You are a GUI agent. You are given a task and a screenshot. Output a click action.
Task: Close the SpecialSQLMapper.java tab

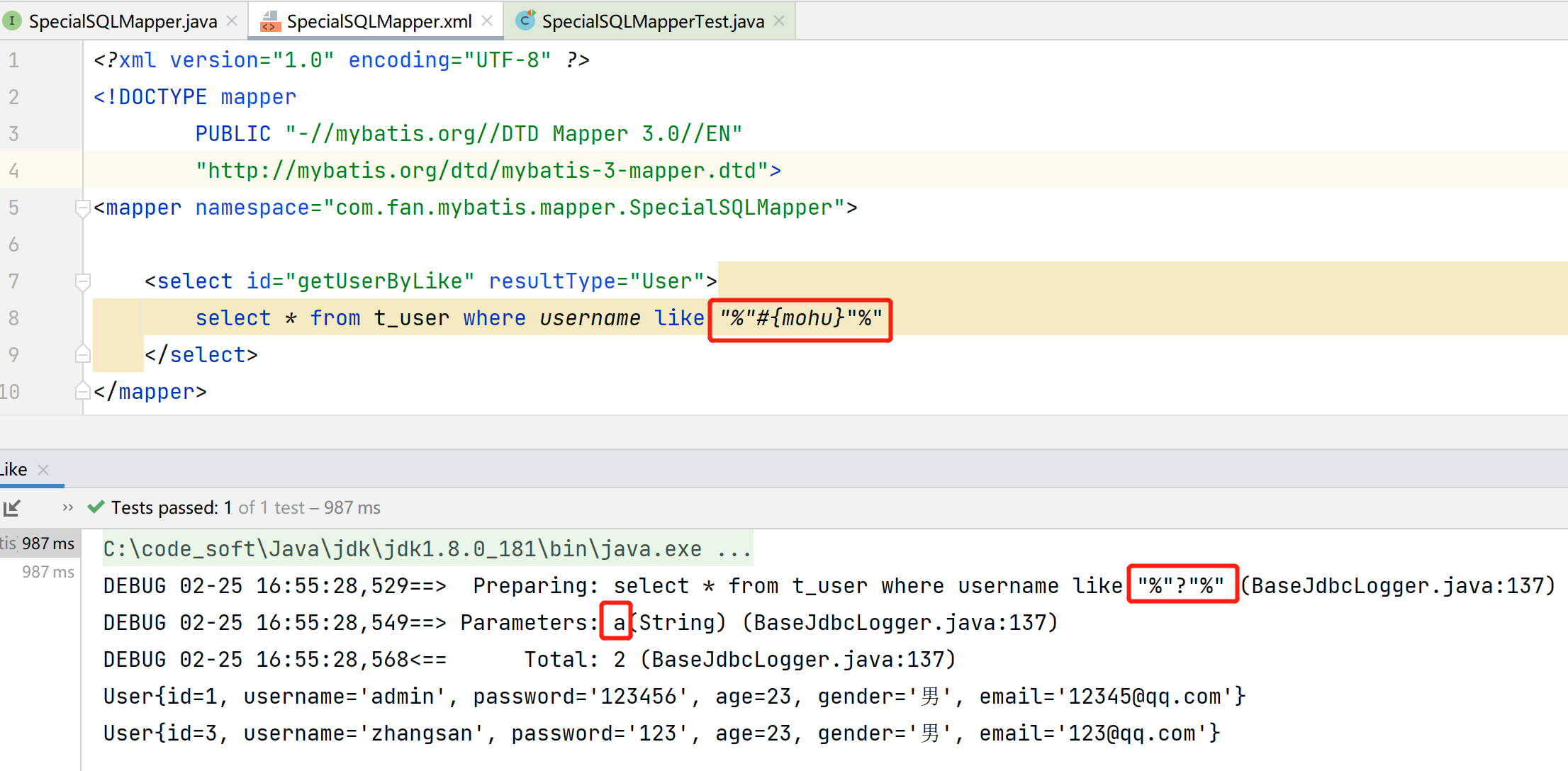click(x=232, y=21)
